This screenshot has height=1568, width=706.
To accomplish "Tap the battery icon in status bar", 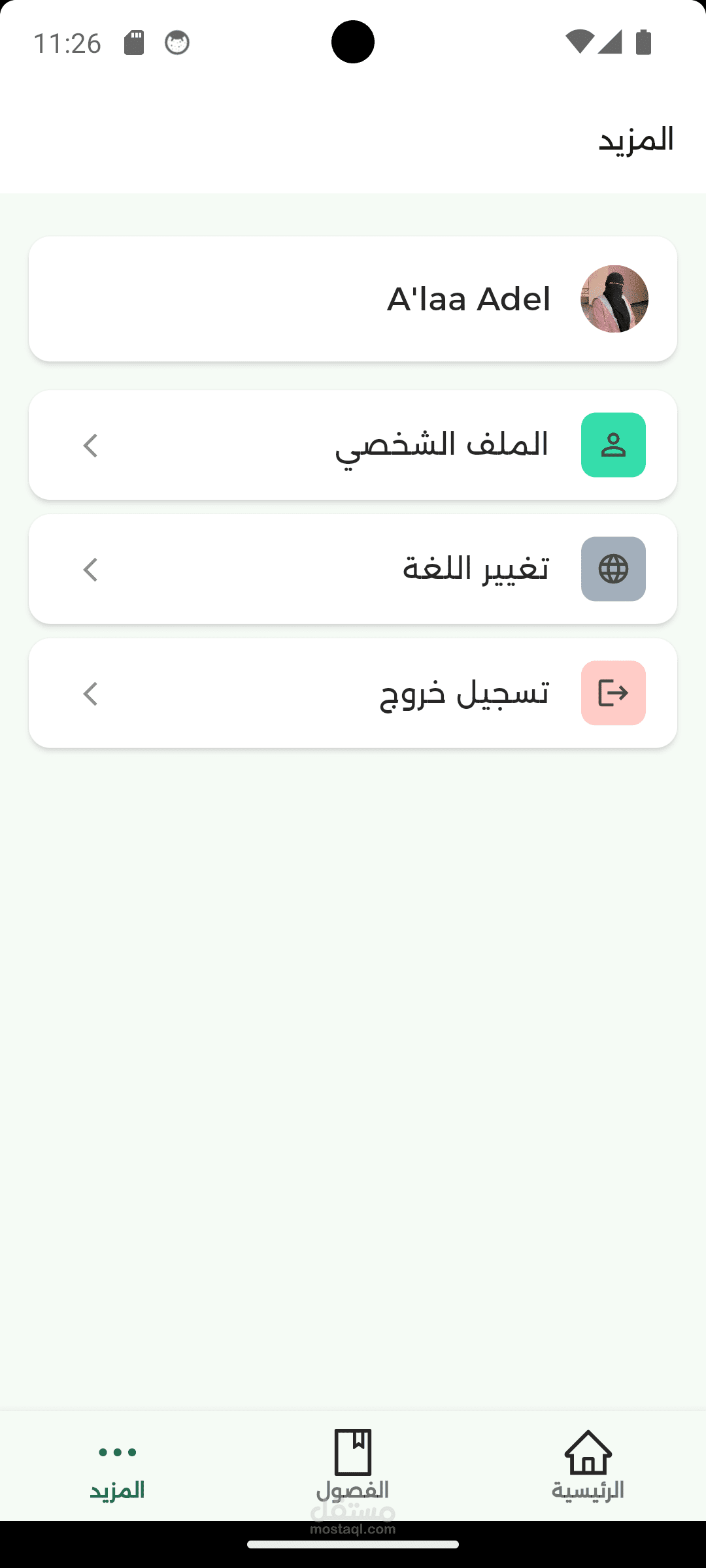I will [x=644, y=43].
